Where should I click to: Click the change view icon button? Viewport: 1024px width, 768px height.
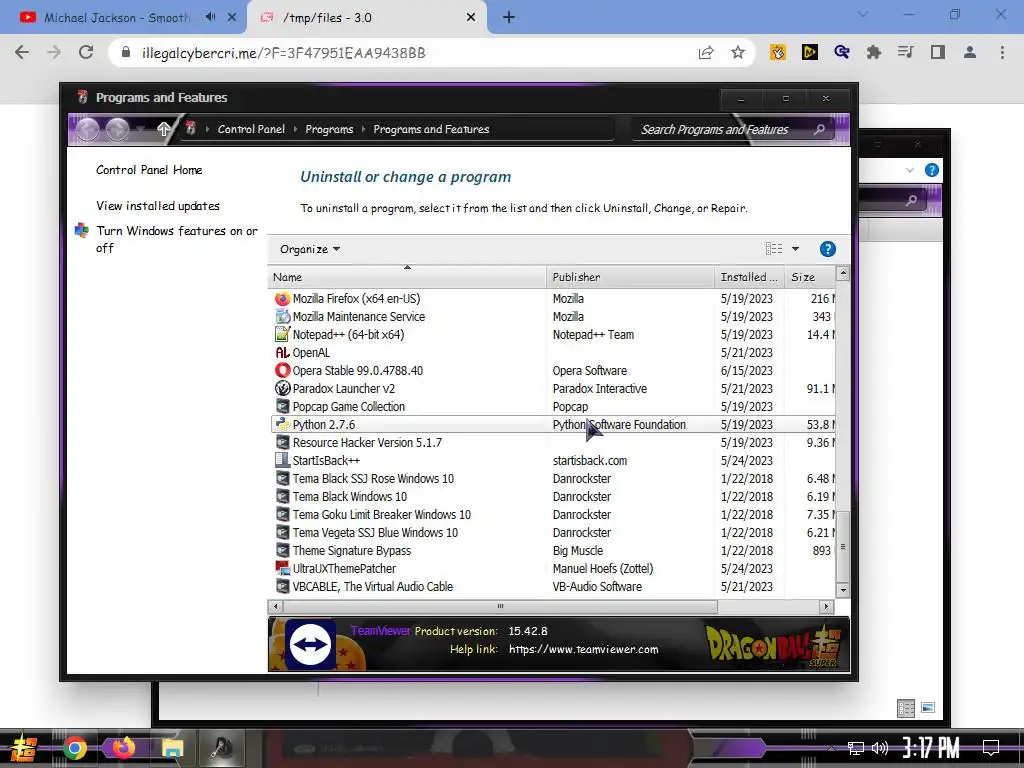774,249
